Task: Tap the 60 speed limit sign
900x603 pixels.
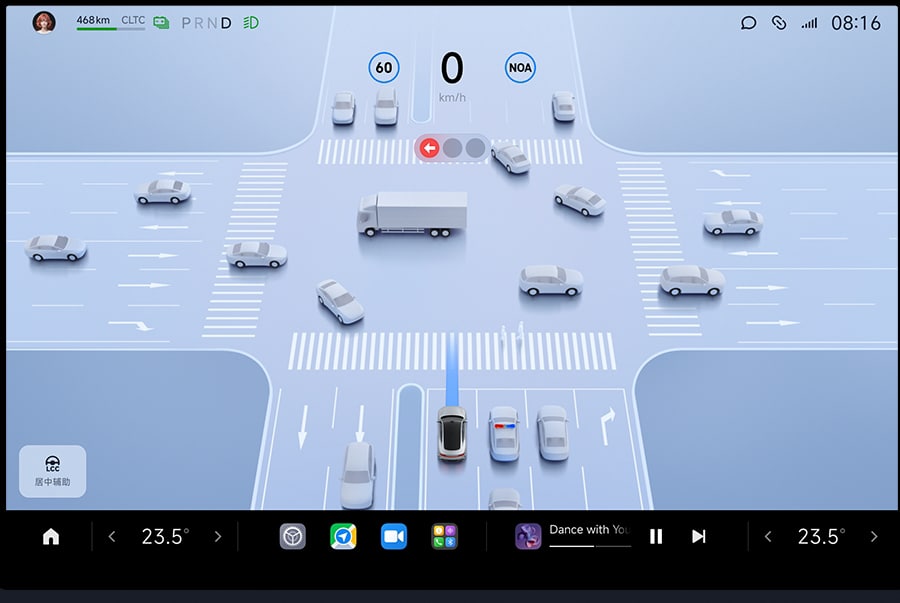Action: pos(383,68)
